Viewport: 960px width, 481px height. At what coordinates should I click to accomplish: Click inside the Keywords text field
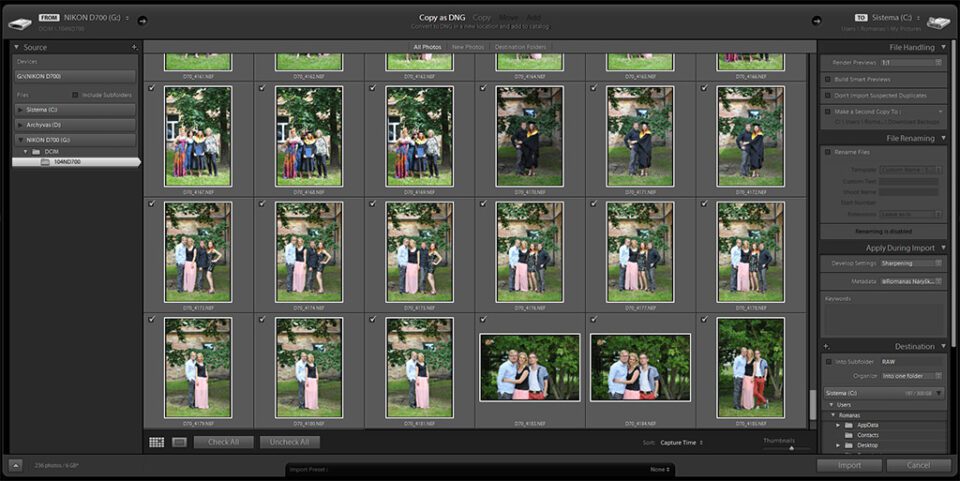coord(883,319)
